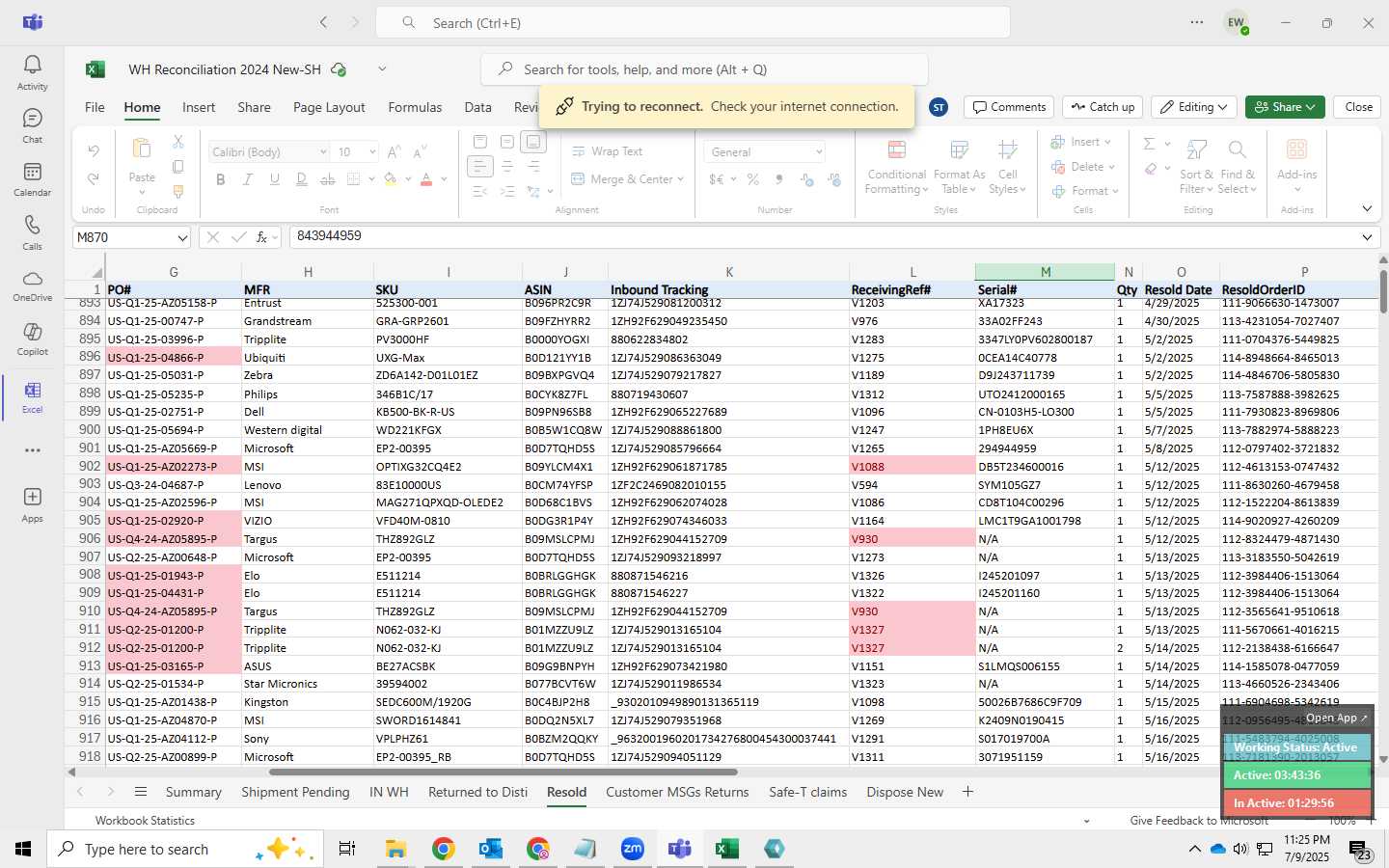Click the Close button next to Share
The height and width of the screenshot is (868, 1389).
(x=1358, y=107)
